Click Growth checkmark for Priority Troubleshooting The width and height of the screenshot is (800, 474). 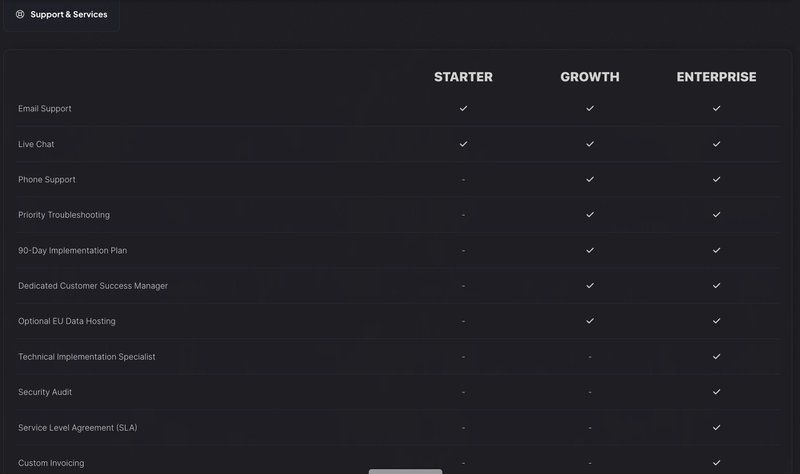(590, 215)
